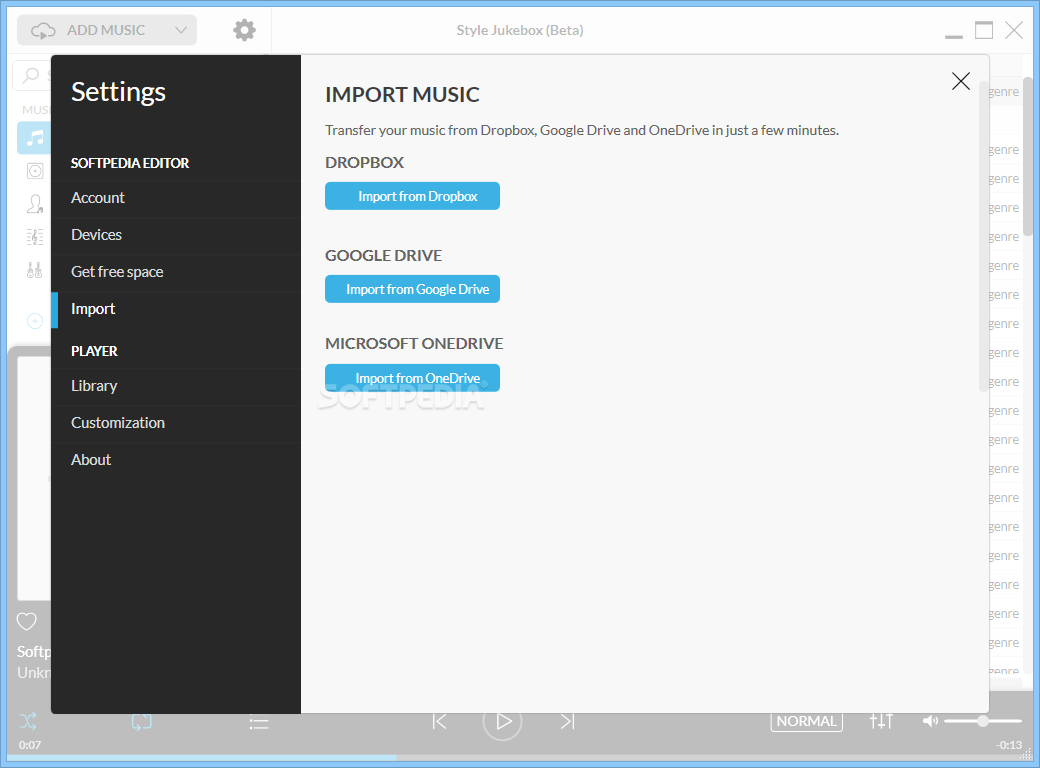Click the 'Settings' dialog title
The height and width of the screenshot is (768, 1040).
point(118,92)
